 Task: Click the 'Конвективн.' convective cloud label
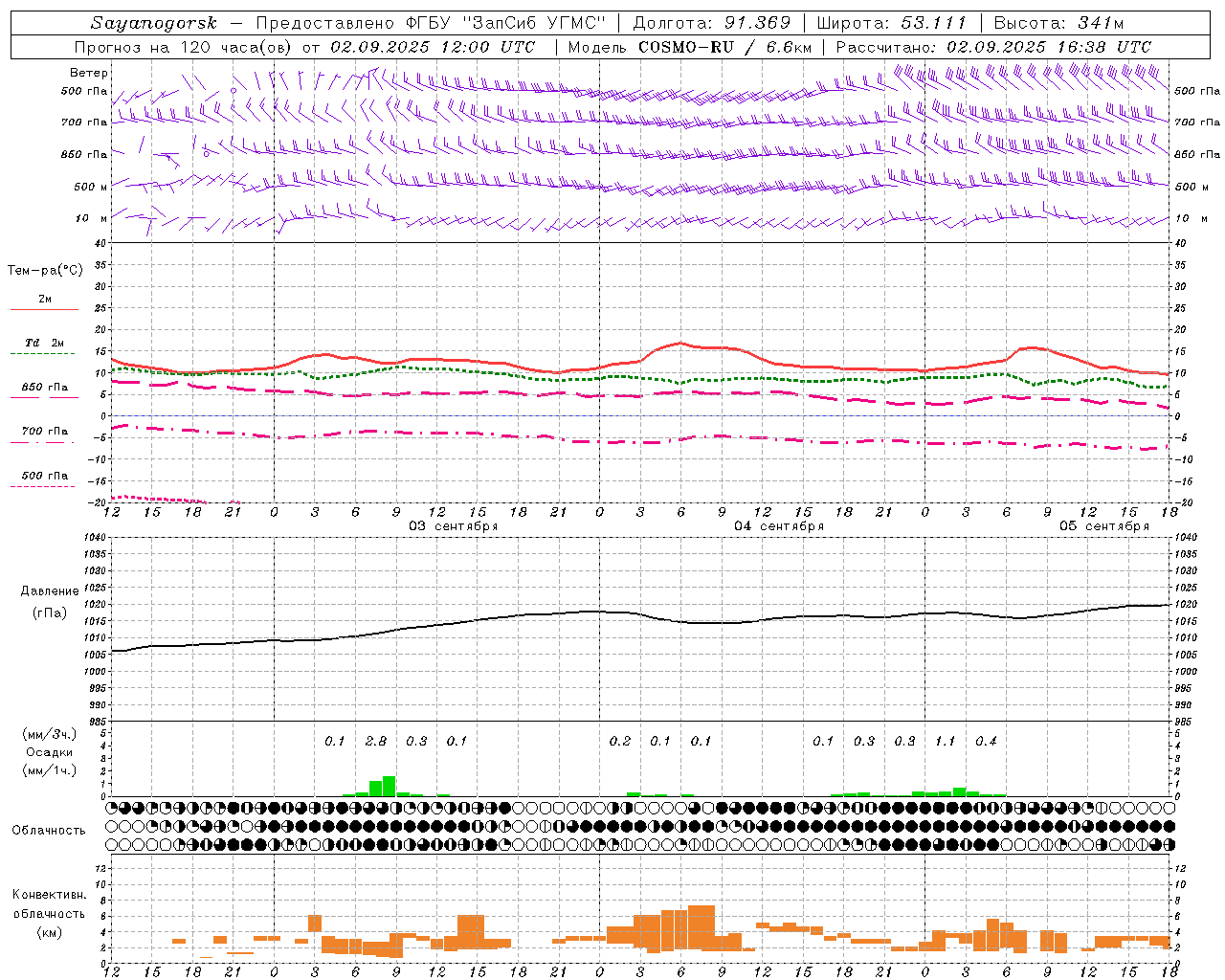[x=49, y=895]
